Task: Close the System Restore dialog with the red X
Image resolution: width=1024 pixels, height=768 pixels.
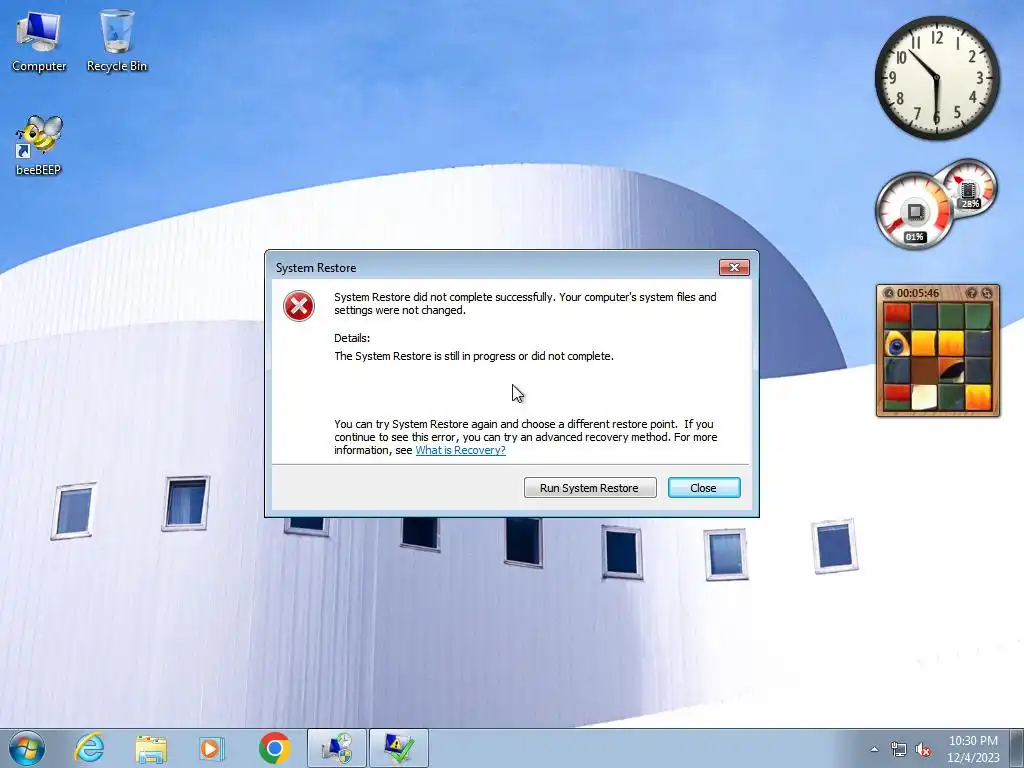Action: click(734, 267)
